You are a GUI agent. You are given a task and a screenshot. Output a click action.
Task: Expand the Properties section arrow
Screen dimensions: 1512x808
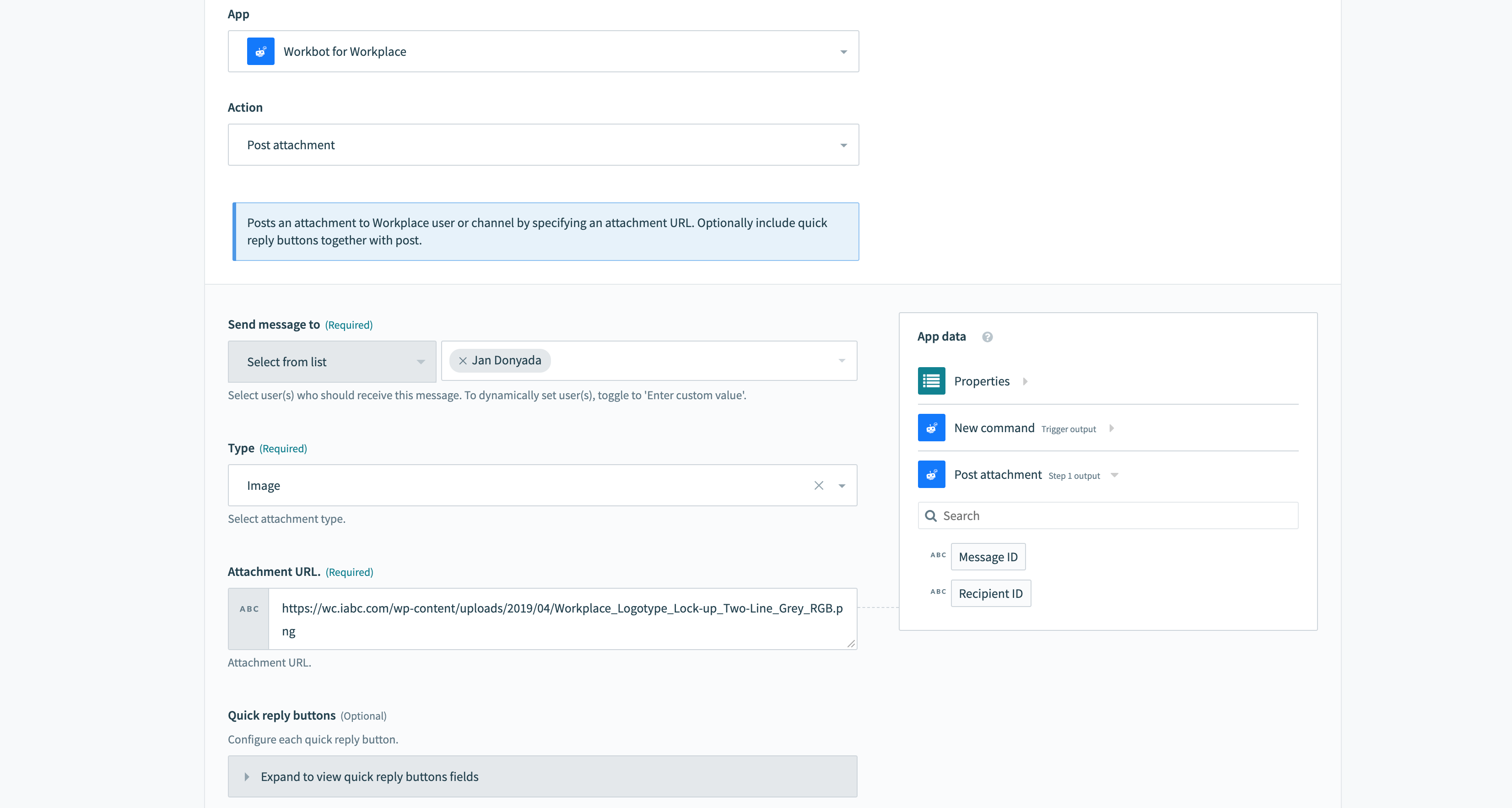coord(1025,381)
